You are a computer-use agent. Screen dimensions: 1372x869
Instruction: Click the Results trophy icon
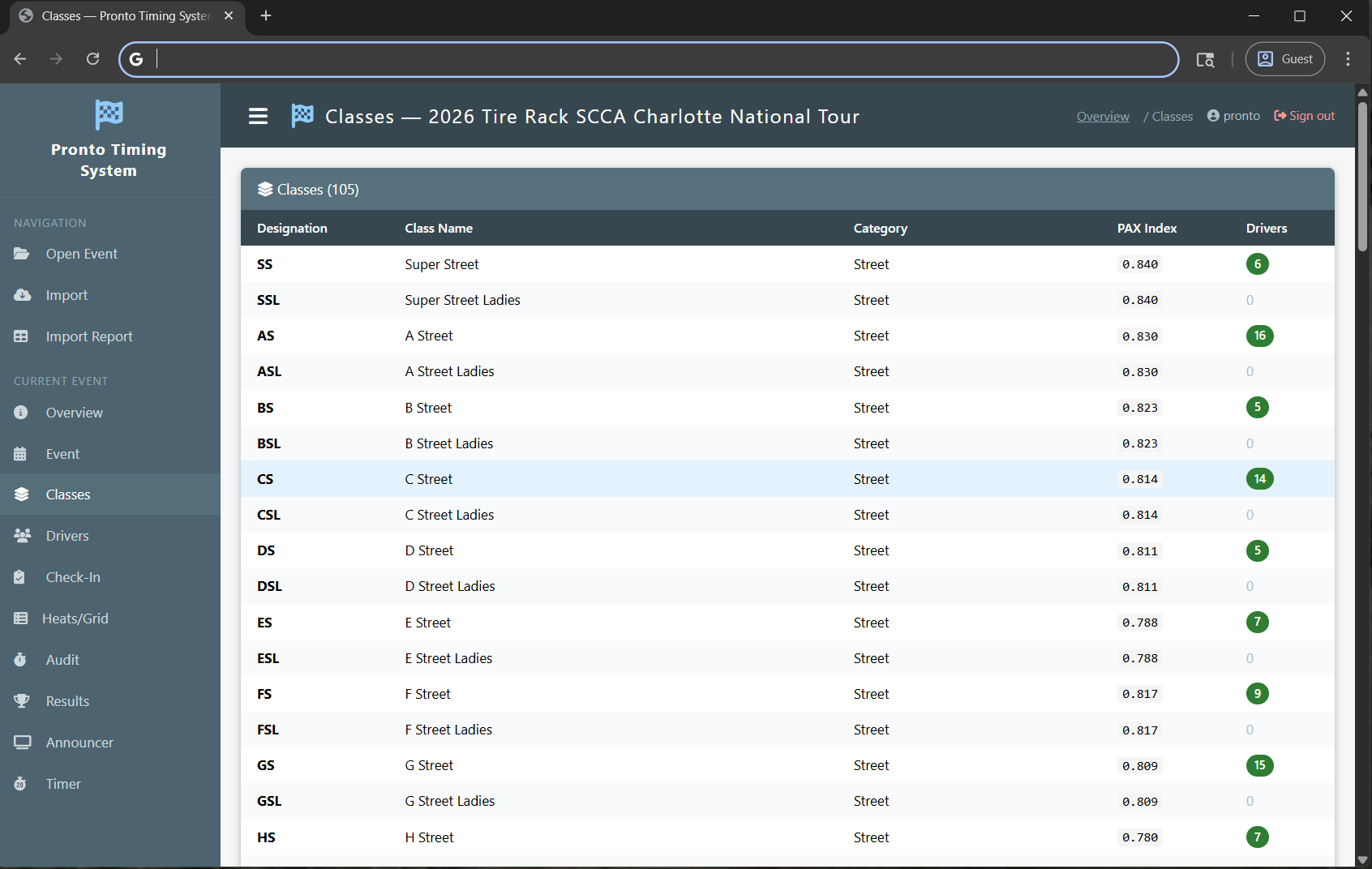(x=21, y=701)
